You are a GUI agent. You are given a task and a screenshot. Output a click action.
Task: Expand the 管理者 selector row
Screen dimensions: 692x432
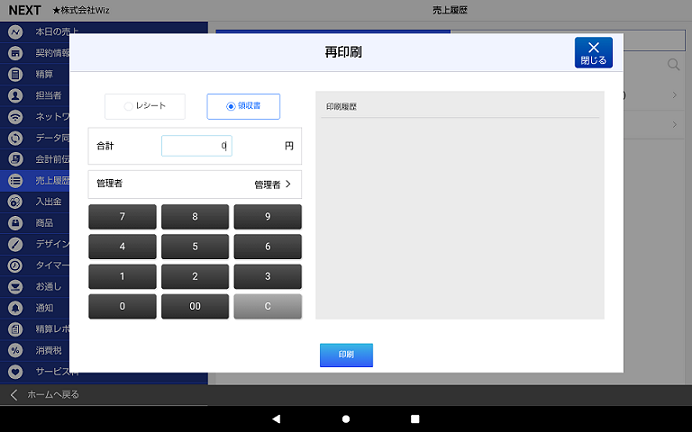coord(194,184)
